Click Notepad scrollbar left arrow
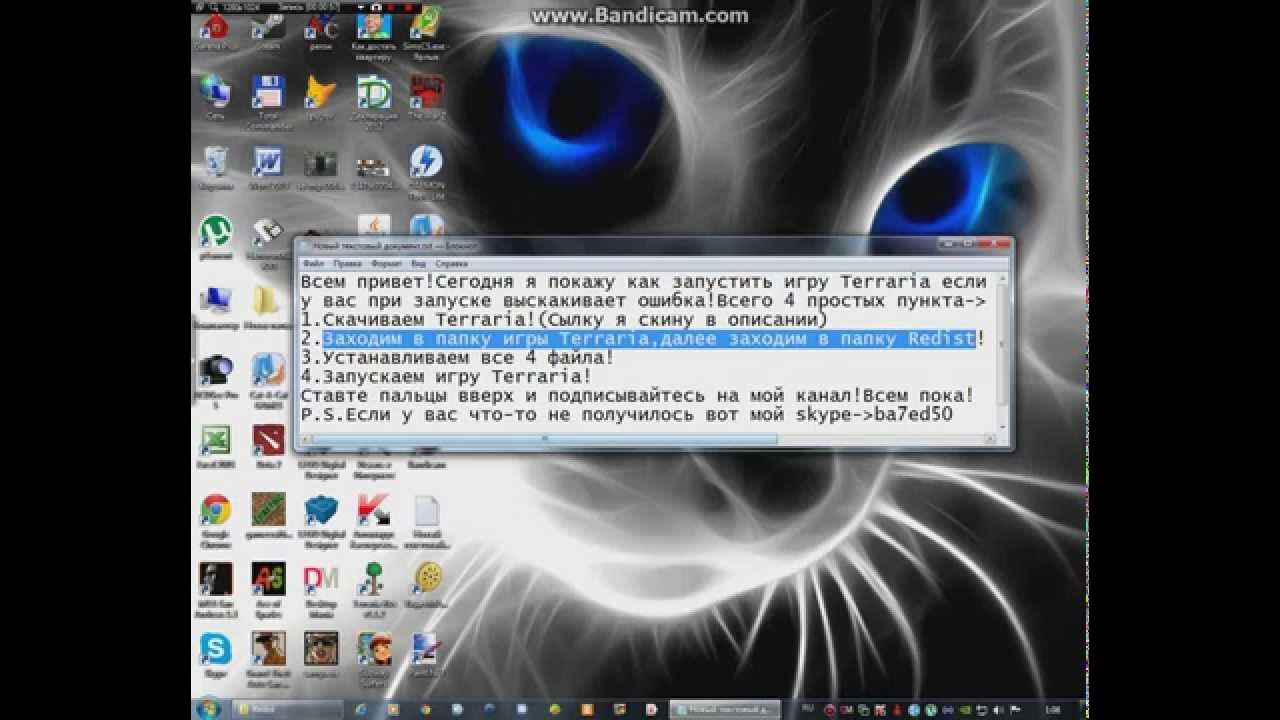The width and height of the screenshot is (1280, 720). coord(306,438)
